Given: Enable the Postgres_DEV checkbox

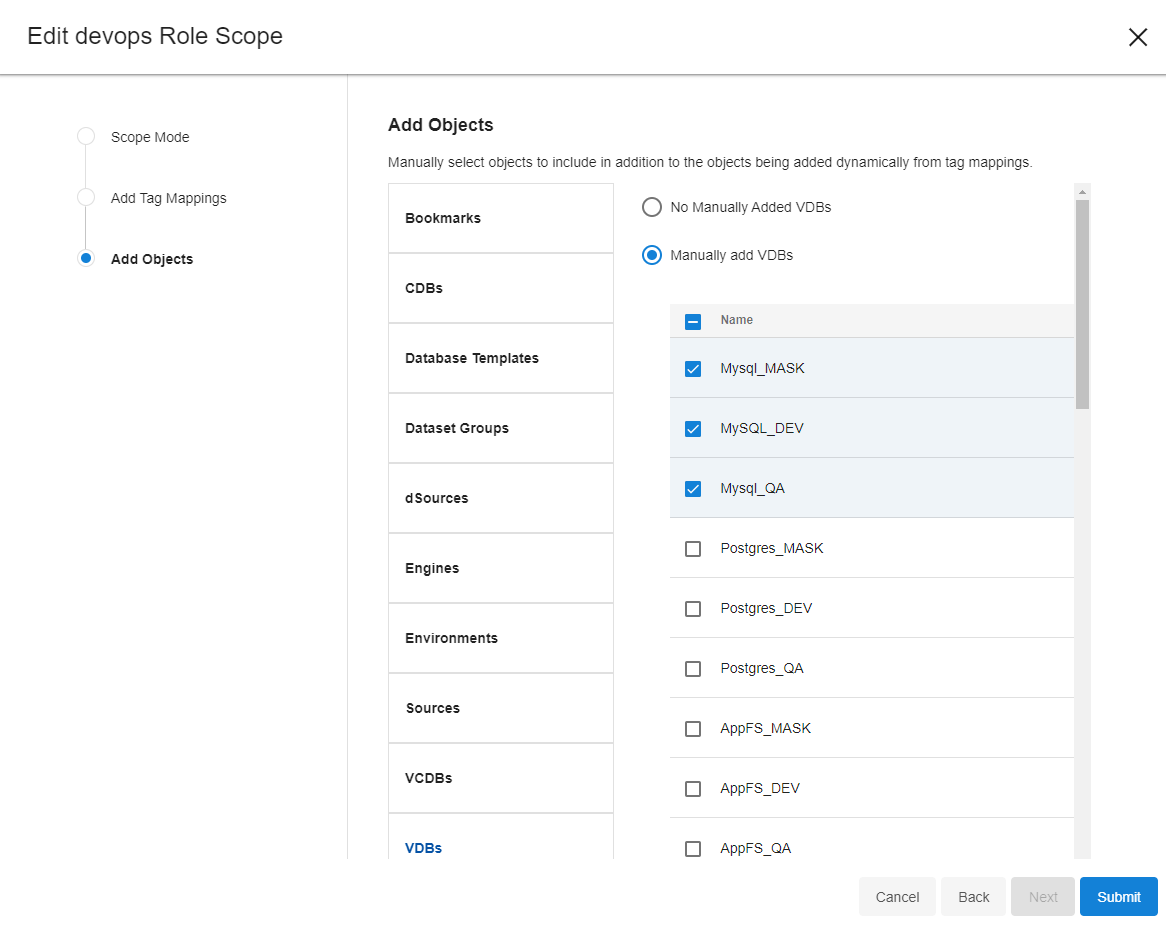Looking at the screenshot, I should point(693,609).
